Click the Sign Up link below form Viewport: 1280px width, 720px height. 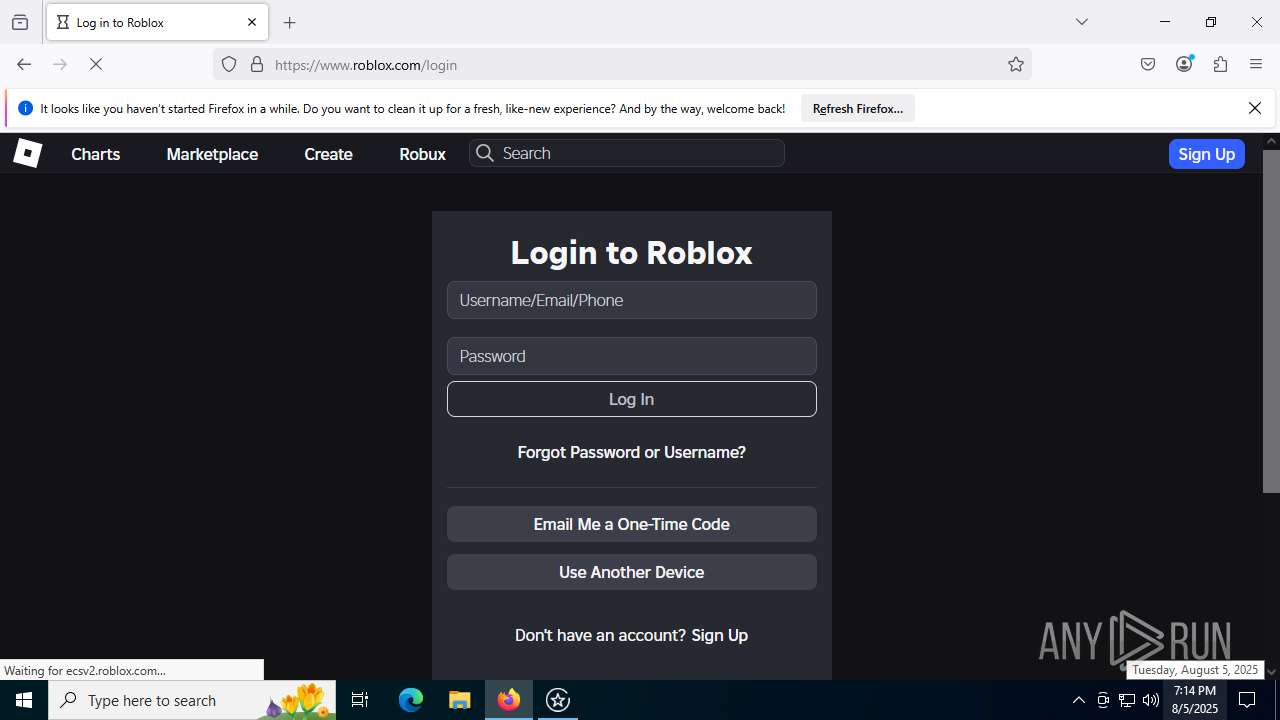[x=720, y=635]
